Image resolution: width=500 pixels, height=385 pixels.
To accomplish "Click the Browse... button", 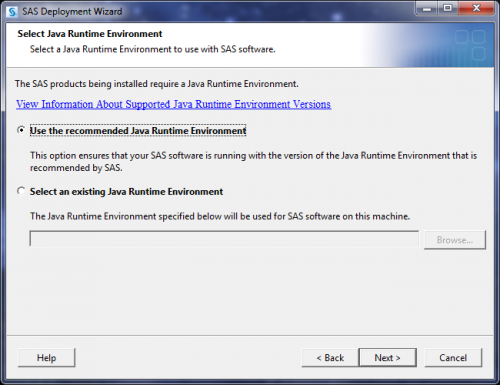I will coord(455,240).
